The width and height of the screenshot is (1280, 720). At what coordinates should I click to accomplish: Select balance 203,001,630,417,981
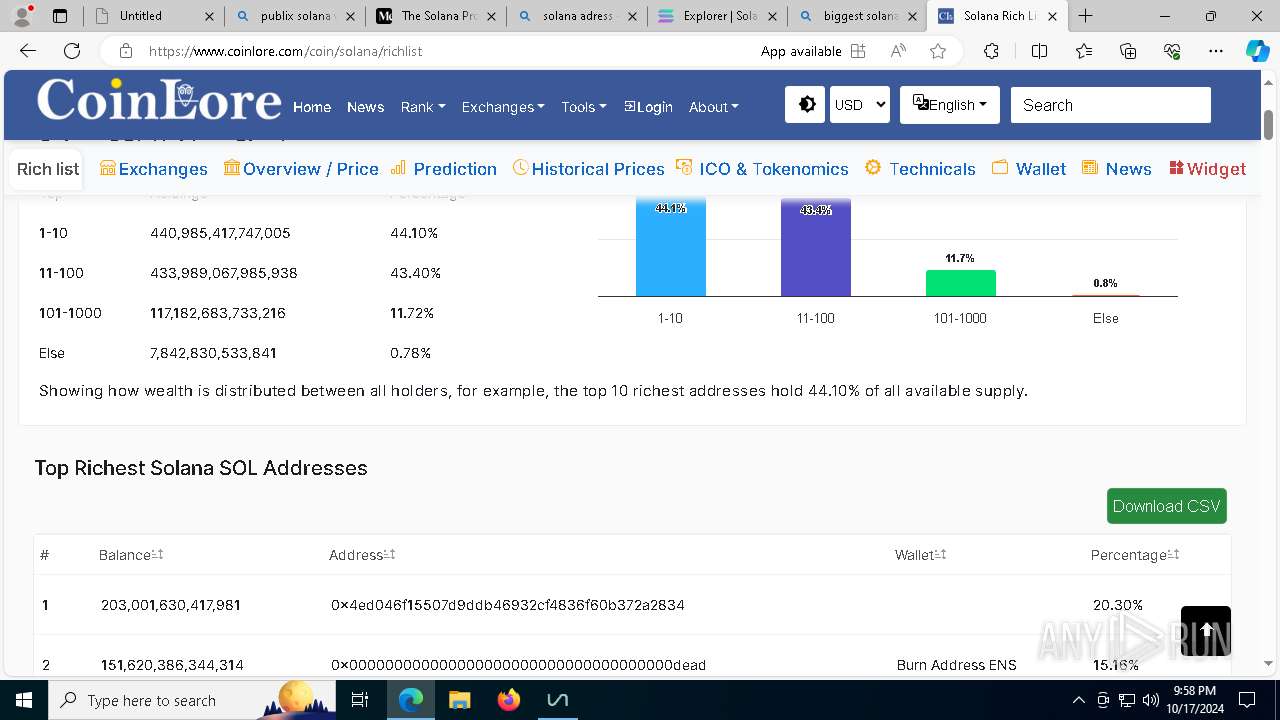tap(171, 605)
